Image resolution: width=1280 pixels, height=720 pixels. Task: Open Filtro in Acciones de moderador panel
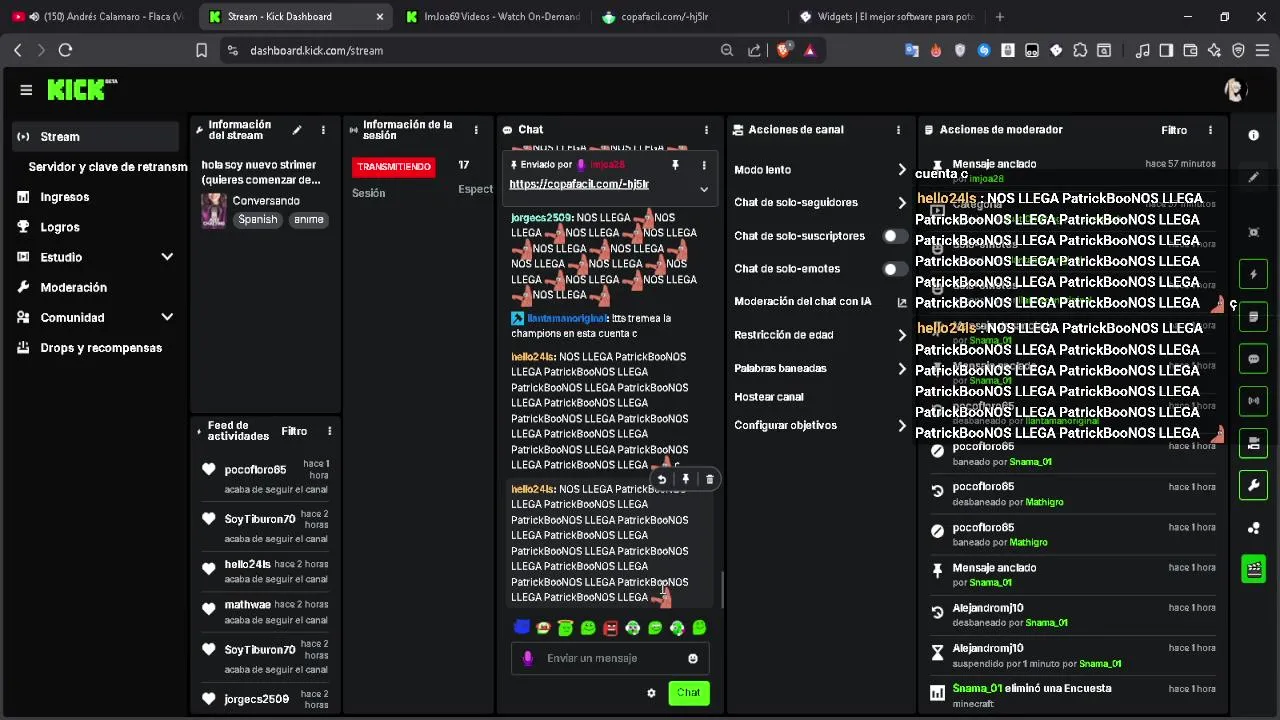coord(1174,130)
